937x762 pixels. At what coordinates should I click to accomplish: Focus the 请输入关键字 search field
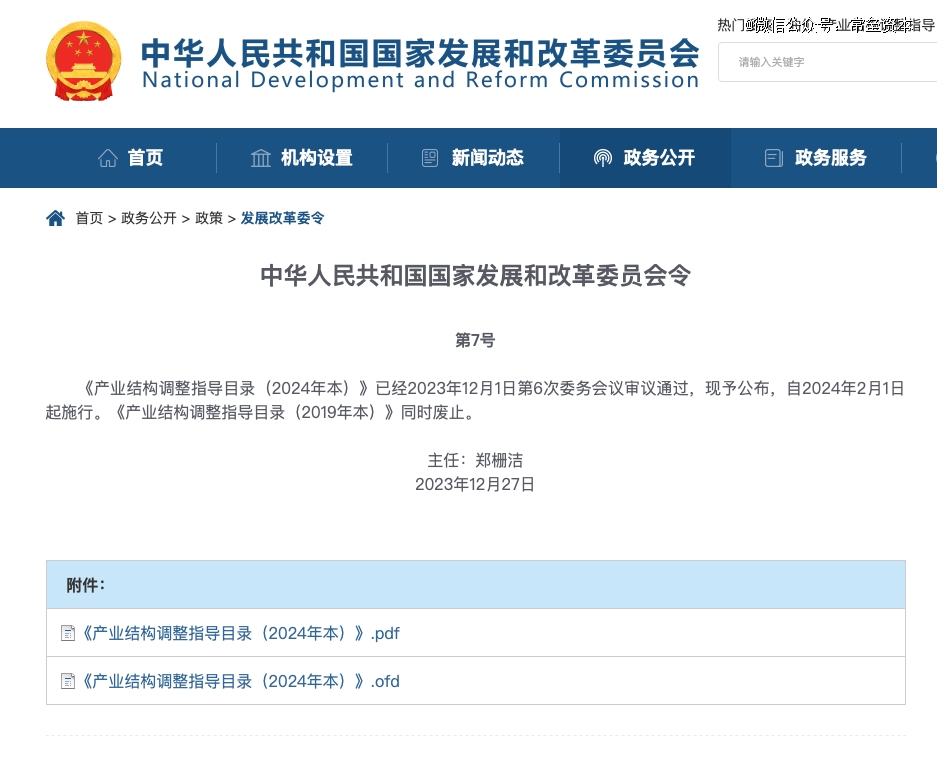pyautogui.click(x=828, y=62)
